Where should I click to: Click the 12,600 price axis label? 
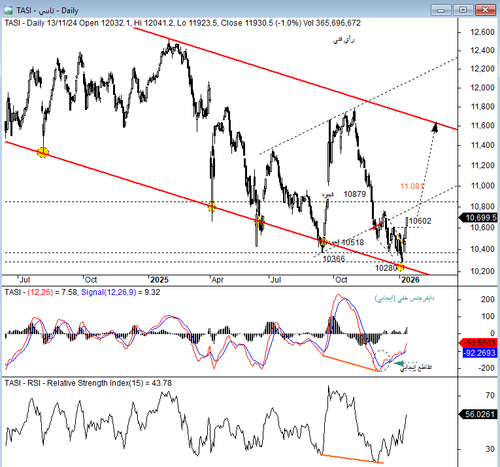[x=482, y=32]
